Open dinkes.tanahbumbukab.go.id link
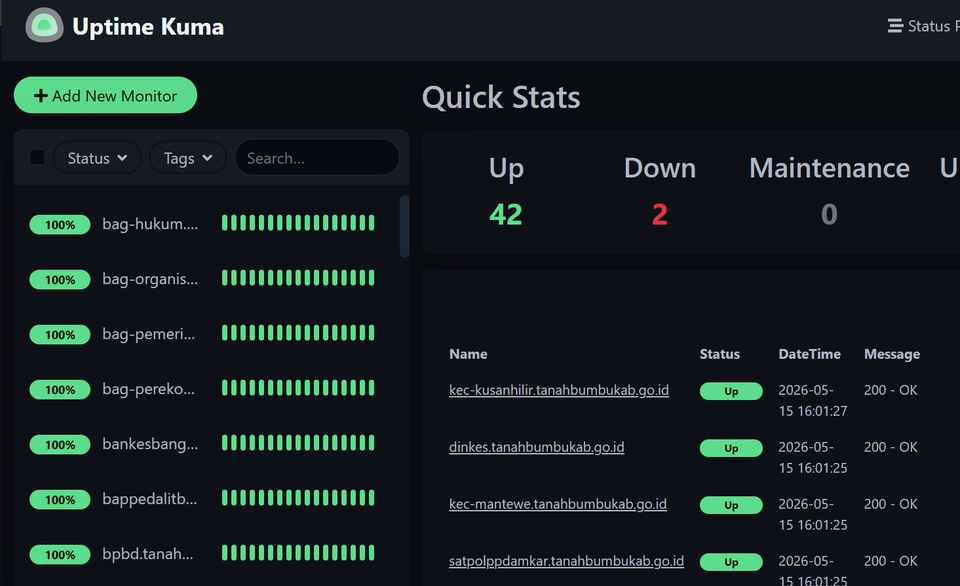Image resolution: width=960 pixels, height=586 pixels. (x=536, y=447)
